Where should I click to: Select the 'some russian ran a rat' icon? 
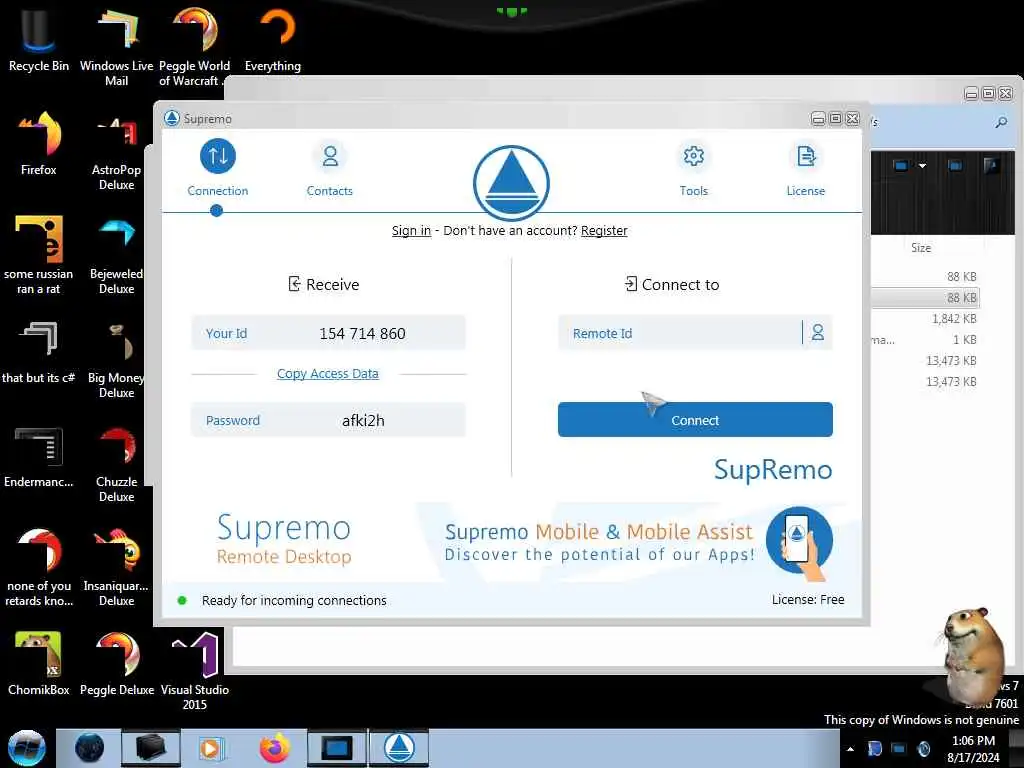[39, 255]
